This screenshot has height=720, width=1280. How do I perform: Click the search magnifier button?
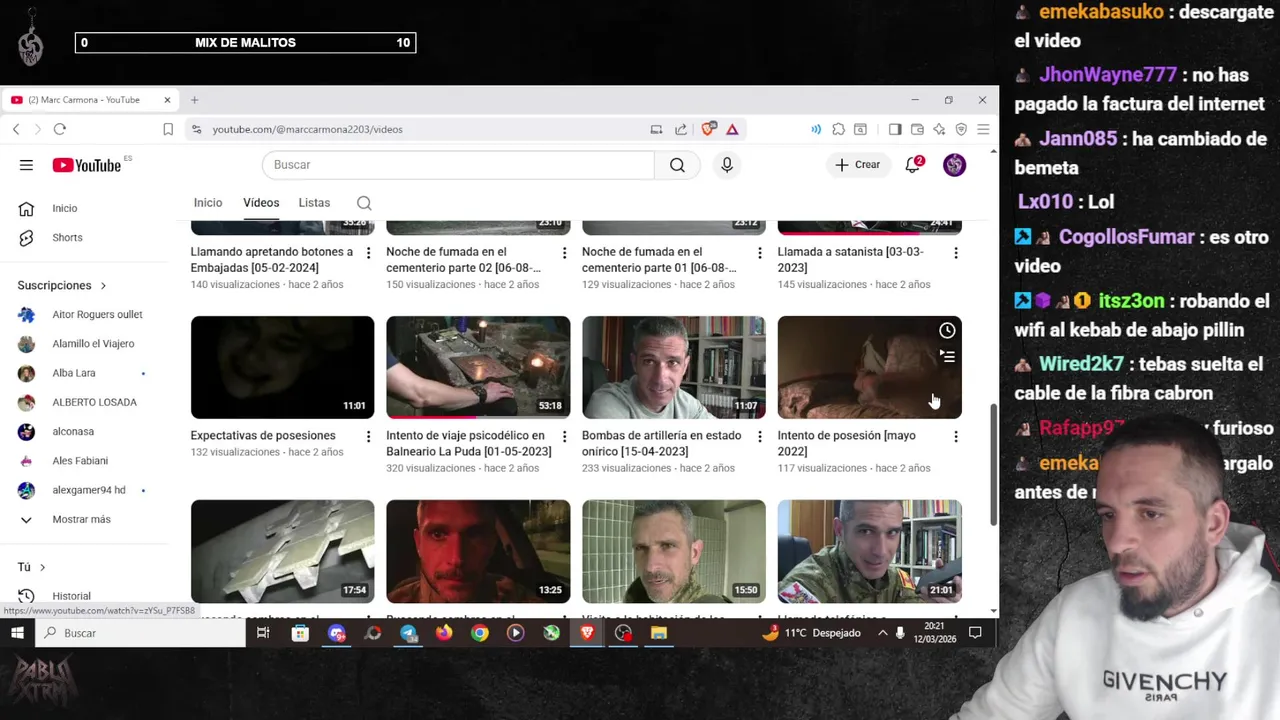click(x=677, y=165)
